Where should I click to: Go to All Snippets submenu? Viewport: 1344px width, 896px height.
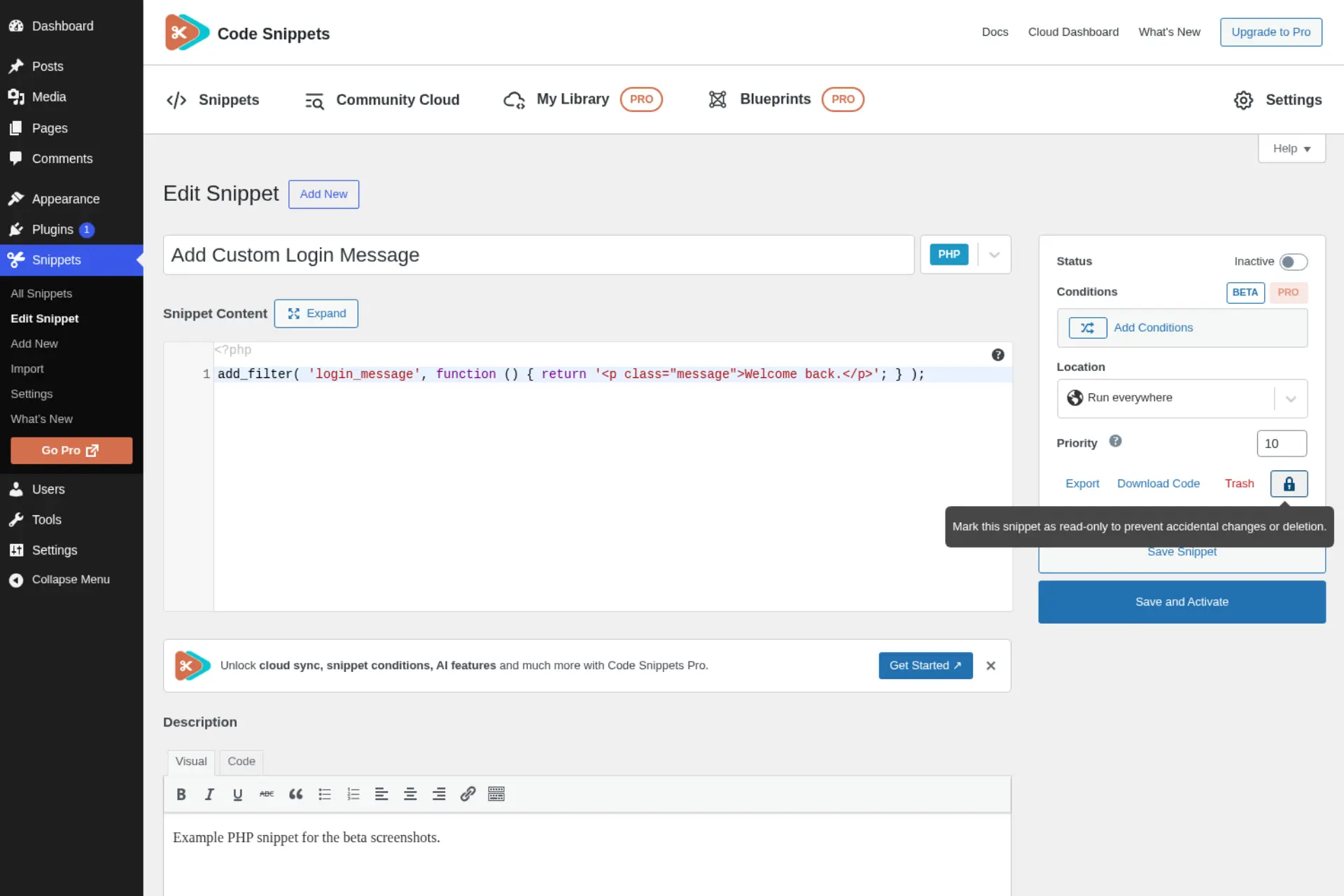pos(41,293)
